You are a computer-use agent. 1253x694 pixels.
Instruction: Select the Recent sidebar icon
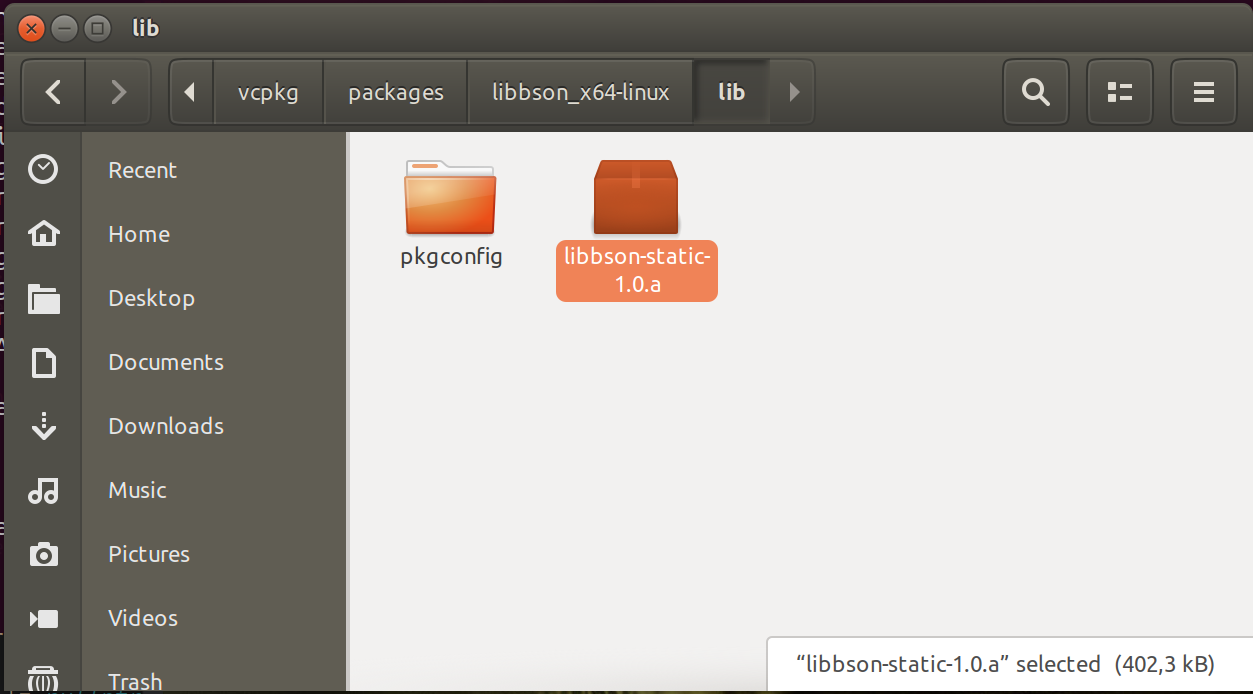(43, 169)
